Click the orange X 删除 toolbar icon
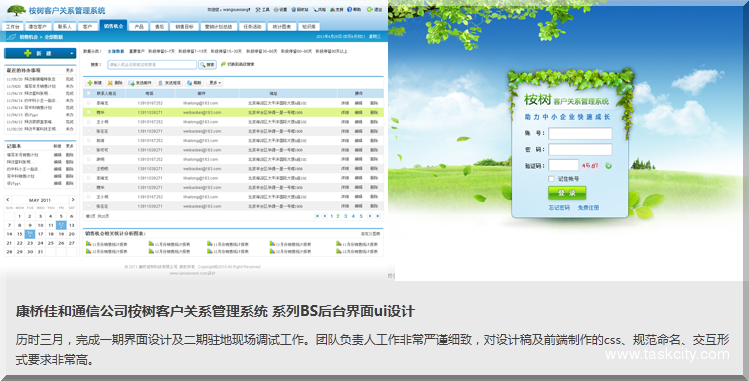The height and width of the screenshot is (381, 749). [x=110, y=83]
